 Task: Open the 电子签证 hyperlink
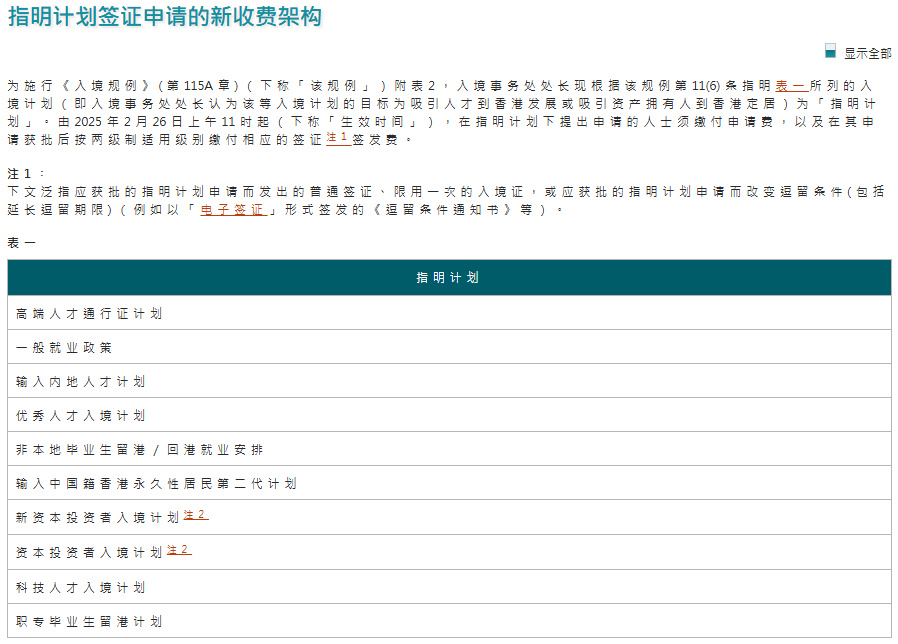(233, 210)
